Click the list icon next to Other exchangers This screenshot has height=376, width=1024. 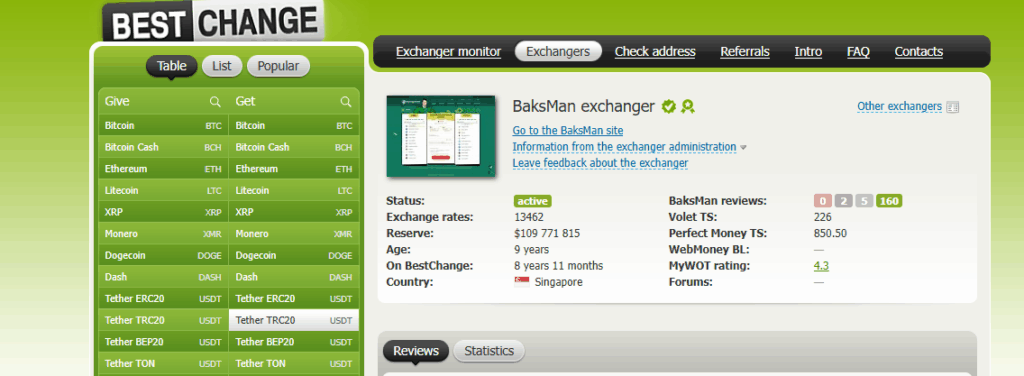click(952, 107)
